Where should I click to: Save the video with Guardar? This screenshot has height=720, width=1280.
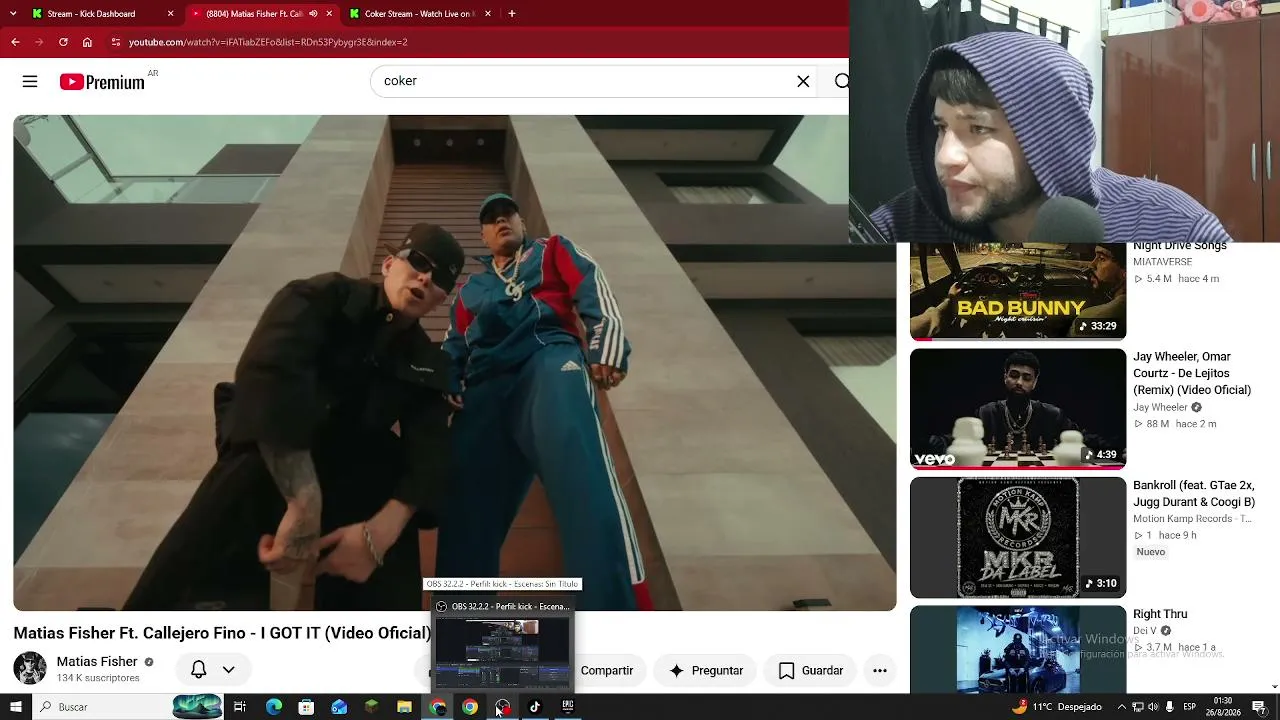(x=811, y=670)
